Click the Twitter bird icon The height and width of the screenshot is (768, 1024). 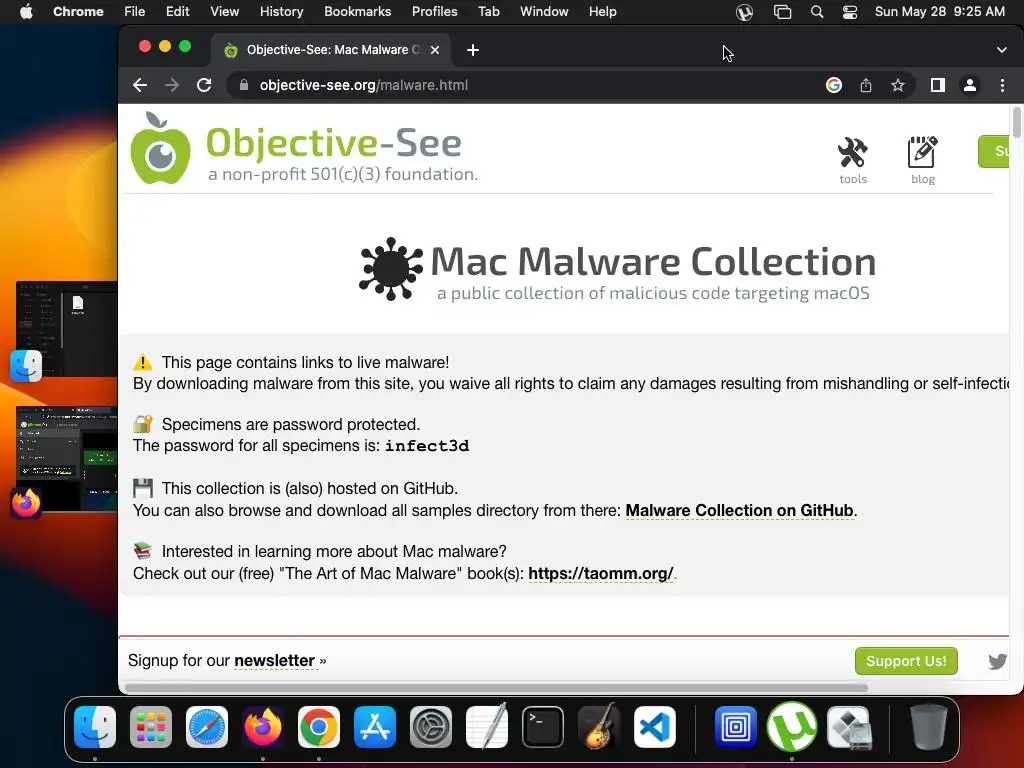(x=997, y=662)
